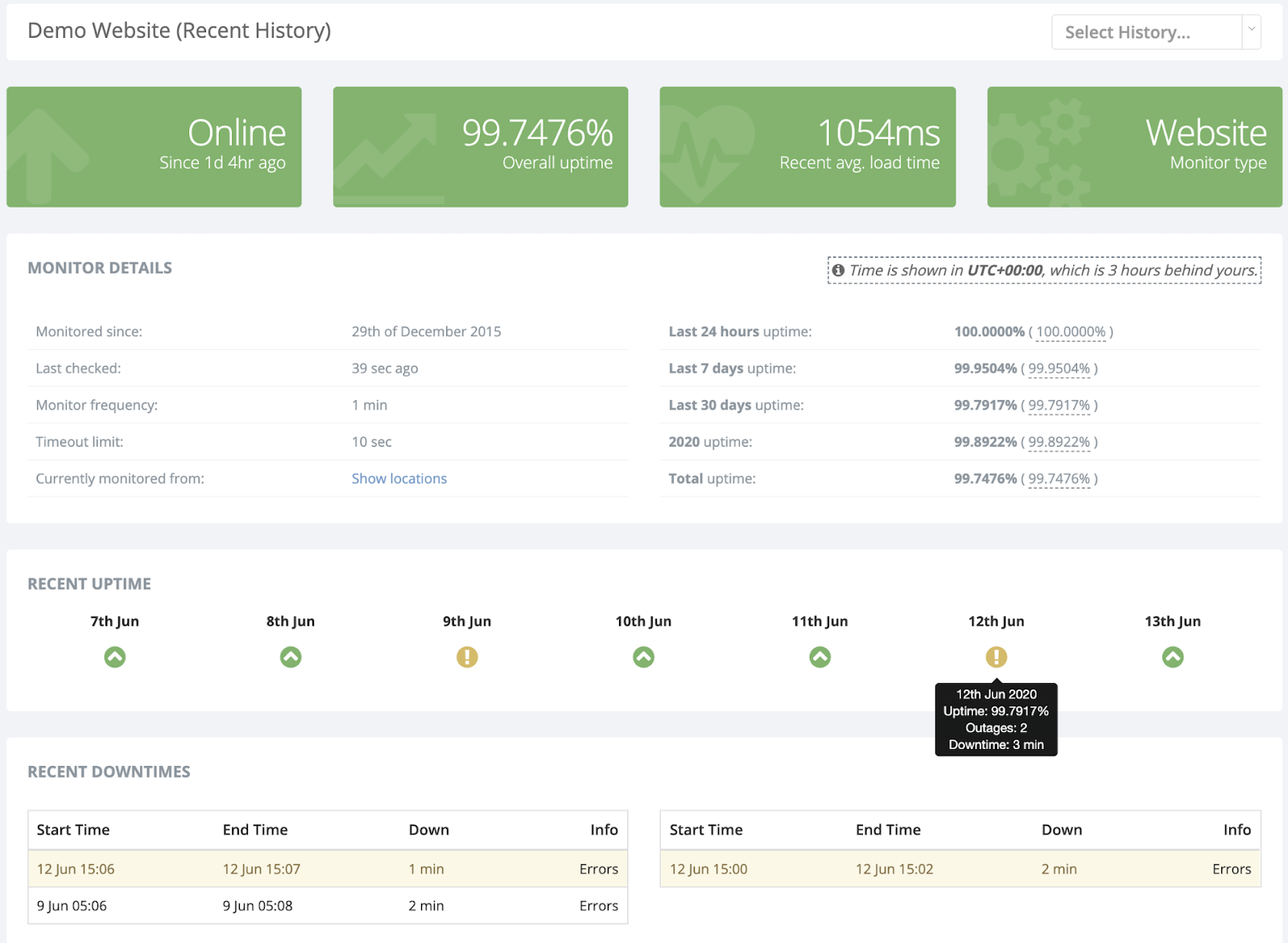The width and height of the screenshot is (1288, 943).
Task: Click the yellow warning icon for 9th Jun
Action: pos(467,657)
